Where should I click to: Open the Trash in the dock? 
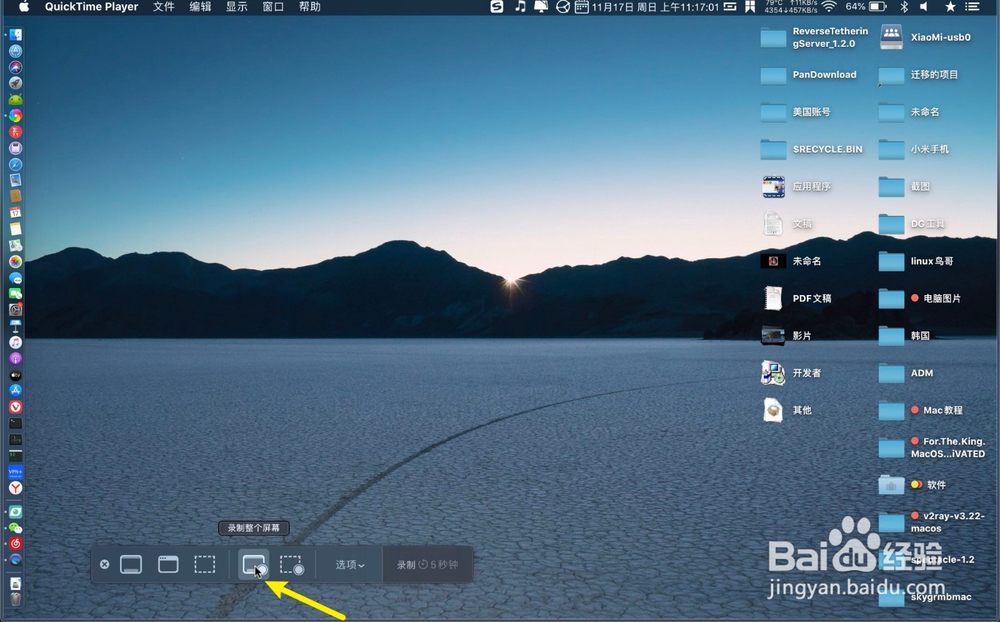[x=15, y=599]
